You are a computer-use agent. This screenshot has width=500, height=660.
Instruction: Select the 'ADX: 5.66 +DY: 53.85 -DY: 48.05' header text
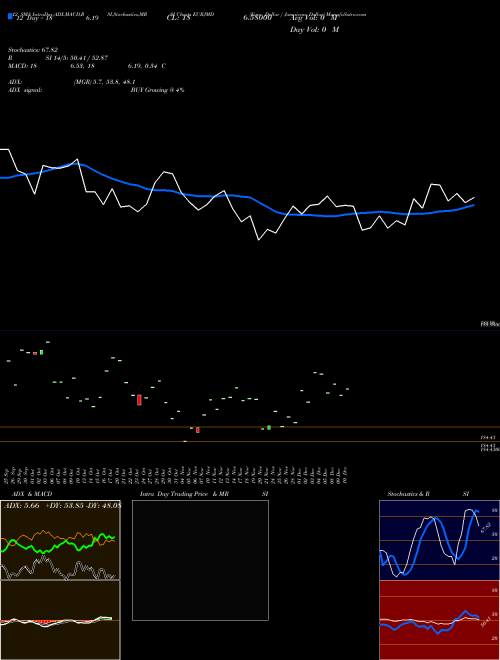pyautogui.click(x=62, y=505)
